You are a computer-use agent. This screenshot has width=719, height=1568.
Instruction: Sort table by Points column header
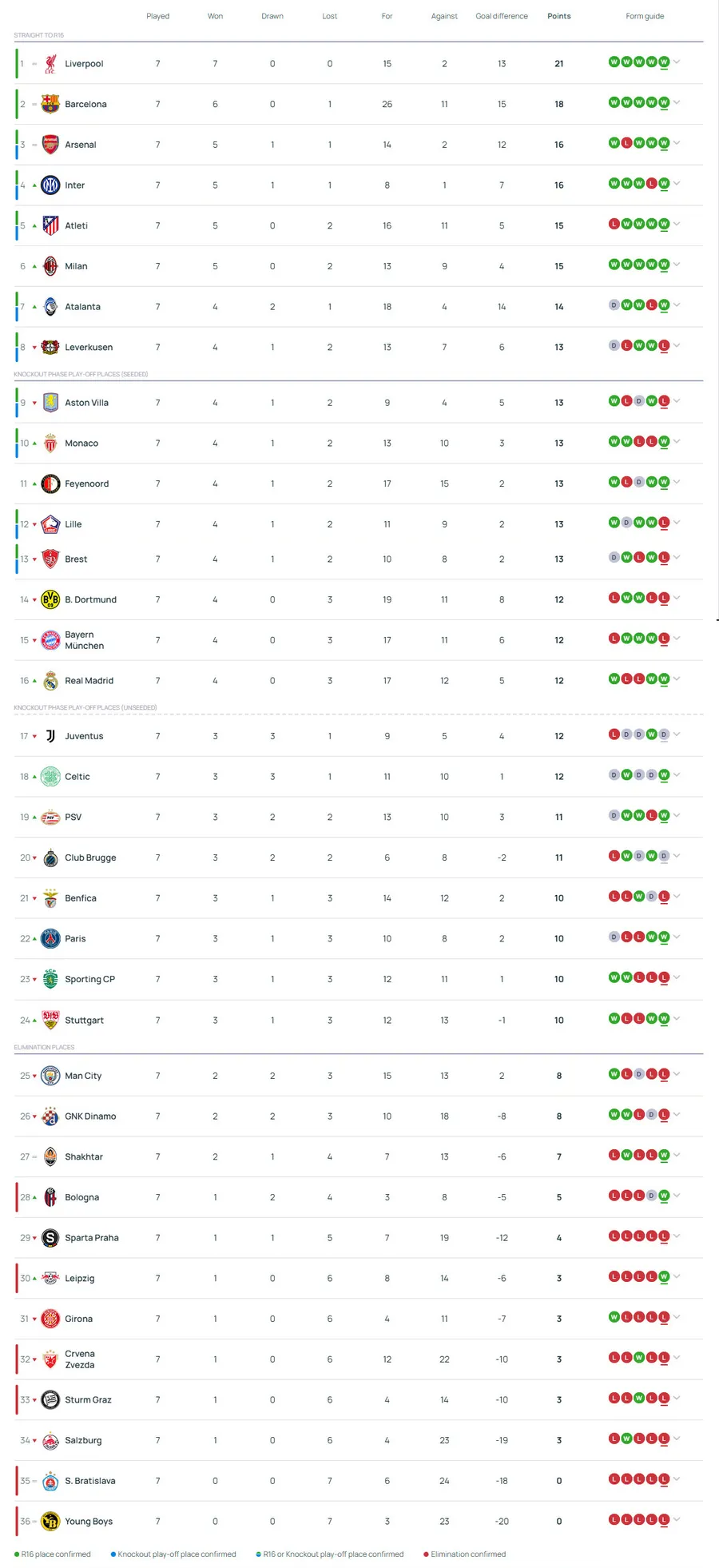pos(559,16)
